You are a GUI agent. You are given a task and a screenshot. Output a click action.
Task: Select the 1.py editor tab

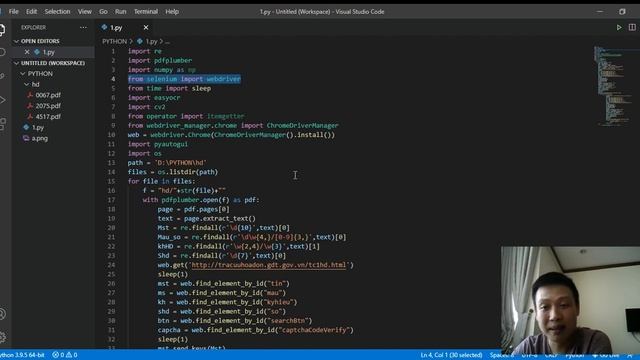click(x=117, y=27)
